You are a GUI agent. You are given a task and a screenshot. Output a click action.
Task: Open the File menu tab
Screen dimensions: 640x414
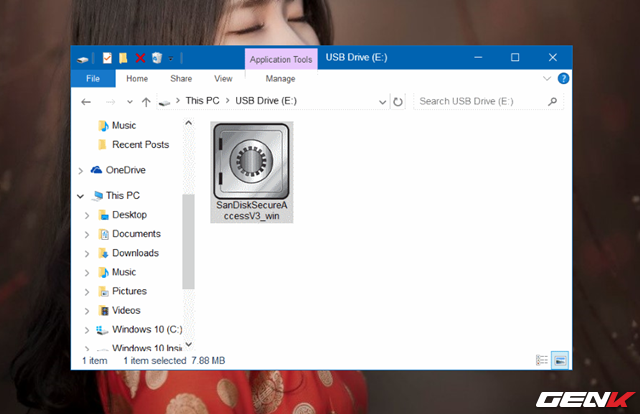tap(93, 78)
